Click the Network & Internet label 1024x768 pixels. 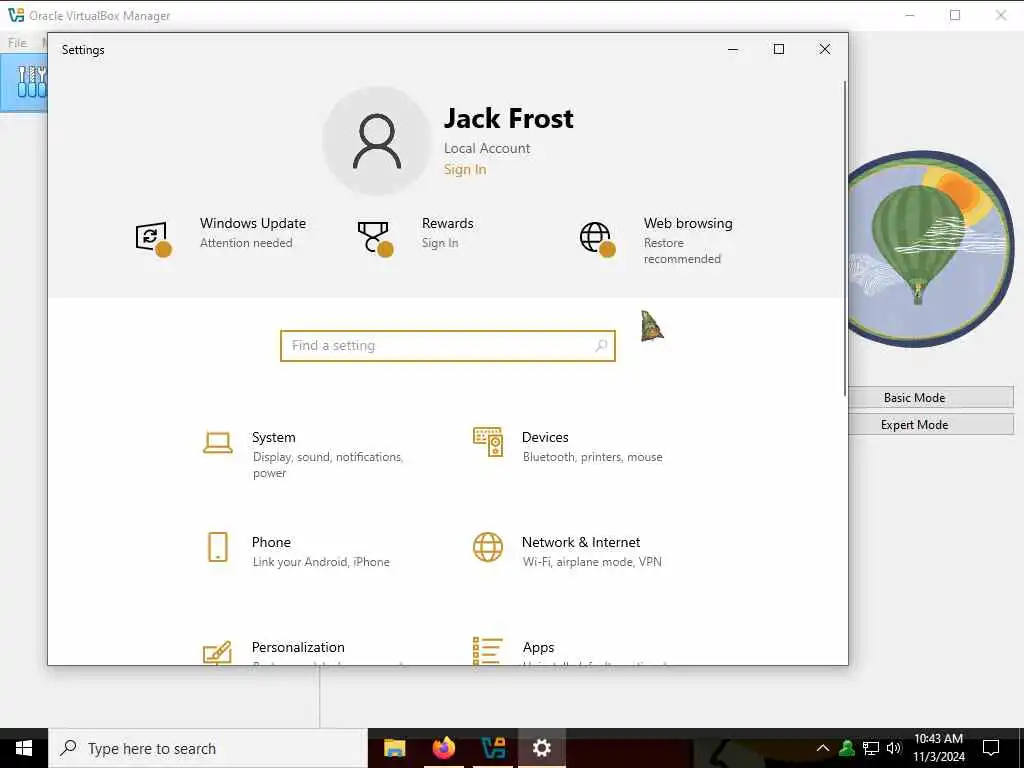581,543
